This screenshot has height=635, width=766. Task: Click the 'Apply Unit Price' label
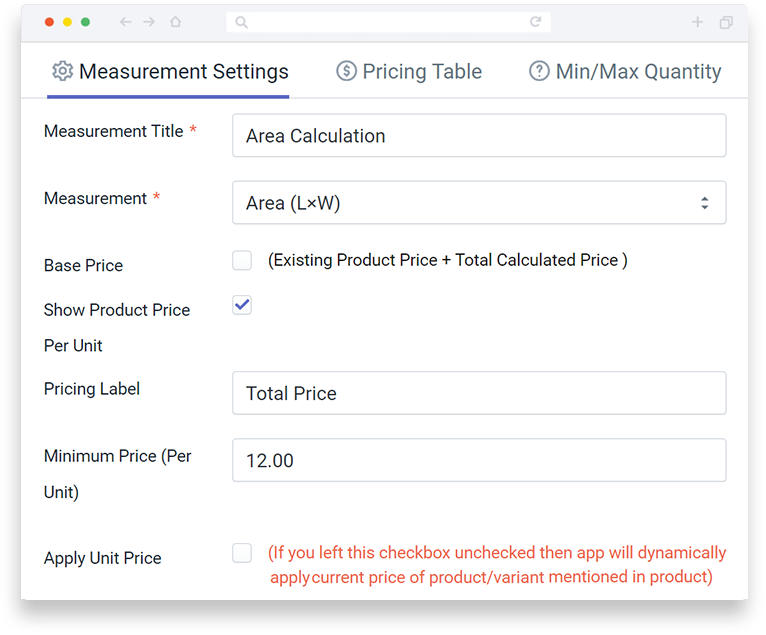pos(103,558)
